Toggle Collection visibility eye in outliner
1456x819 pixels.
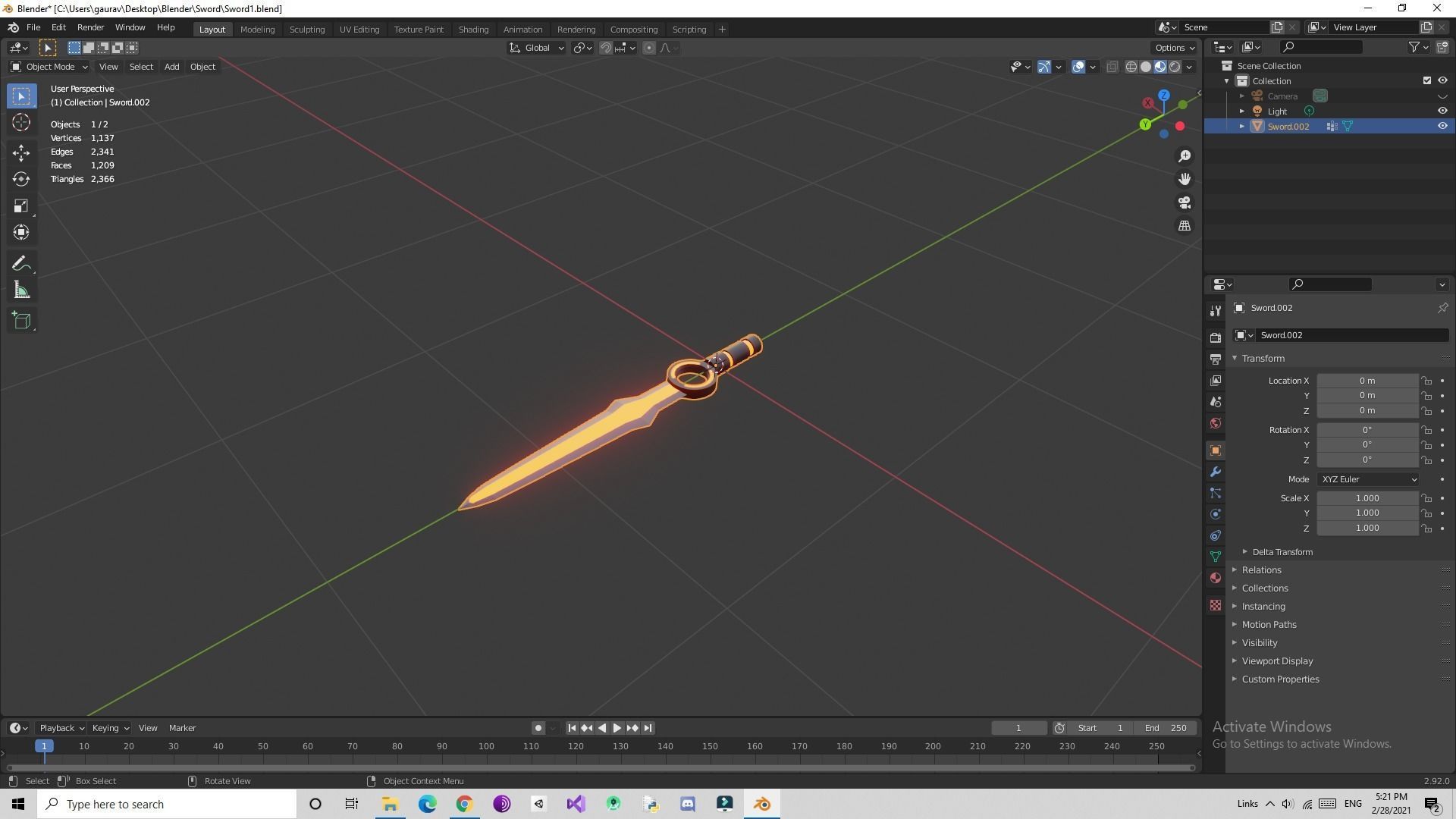[1442, 80]
